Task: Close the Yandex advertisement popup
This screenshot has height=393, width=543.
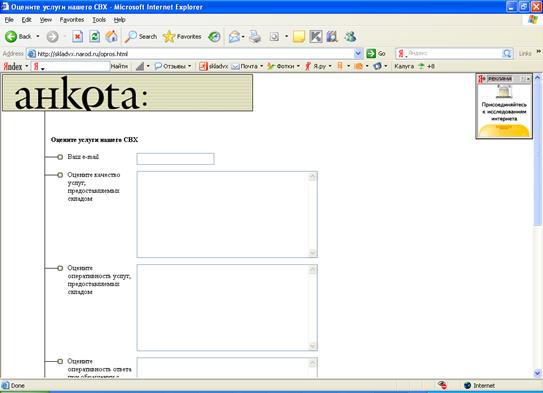Action: [x=528, y=79]
